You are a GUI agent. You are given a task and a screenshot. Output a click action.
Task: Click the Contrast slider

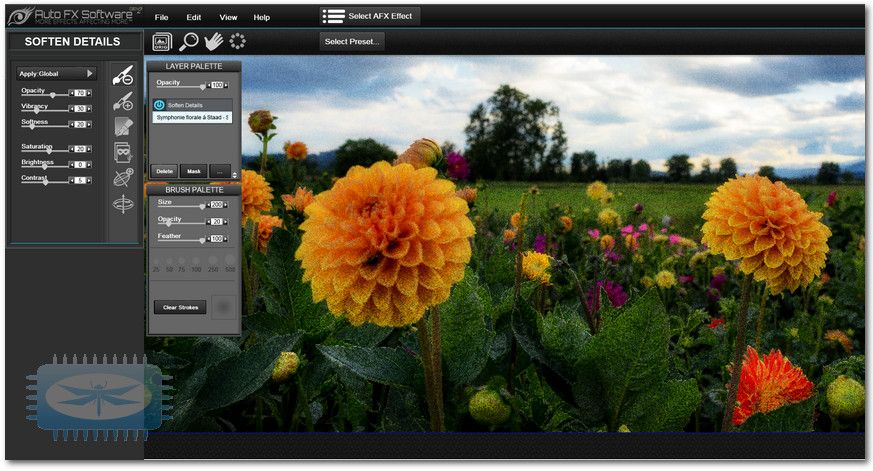point(45,182)
